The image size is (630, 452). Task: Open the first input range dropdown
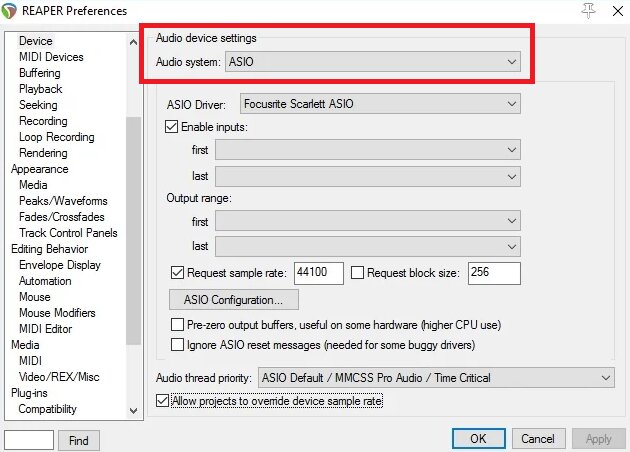click(x=368, y=150)
